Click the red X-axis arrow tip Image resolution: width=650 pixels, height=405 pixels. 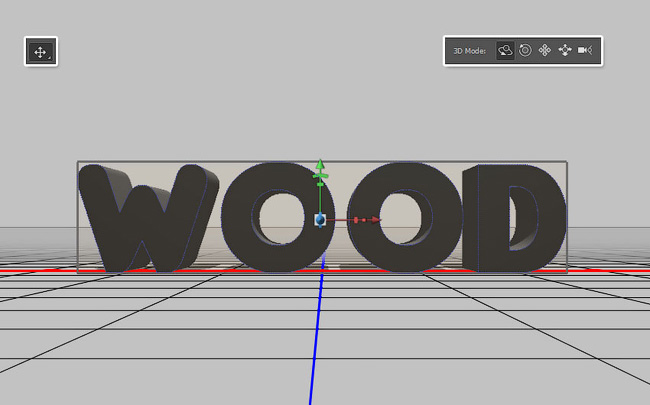pos(376,220)
